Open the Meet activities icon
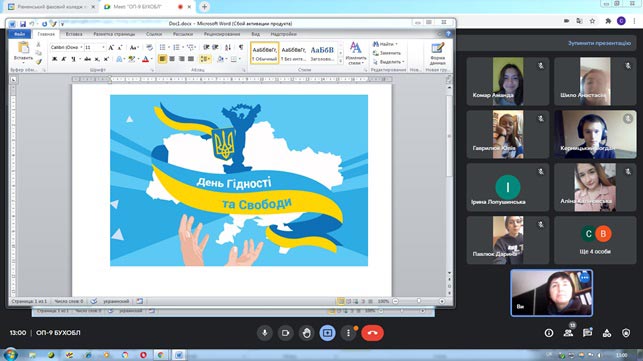Viewport: 643px width, 361px height. [607, 333]
